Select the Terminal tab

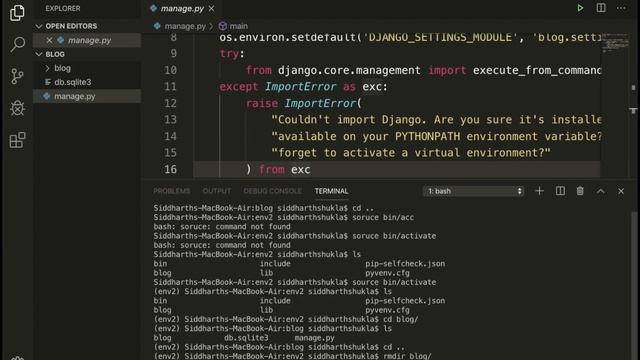tap(331, 191)
